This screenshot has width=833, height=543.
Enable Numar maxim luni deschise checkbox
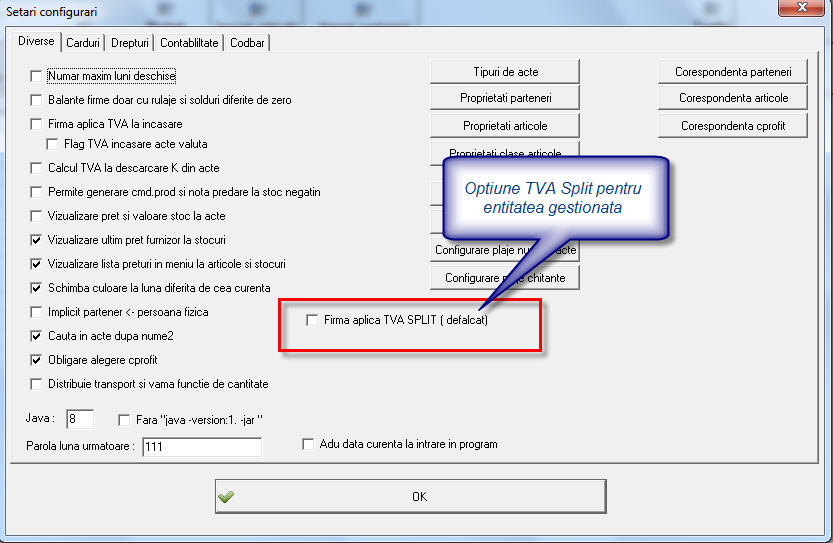tap(36, 76)
